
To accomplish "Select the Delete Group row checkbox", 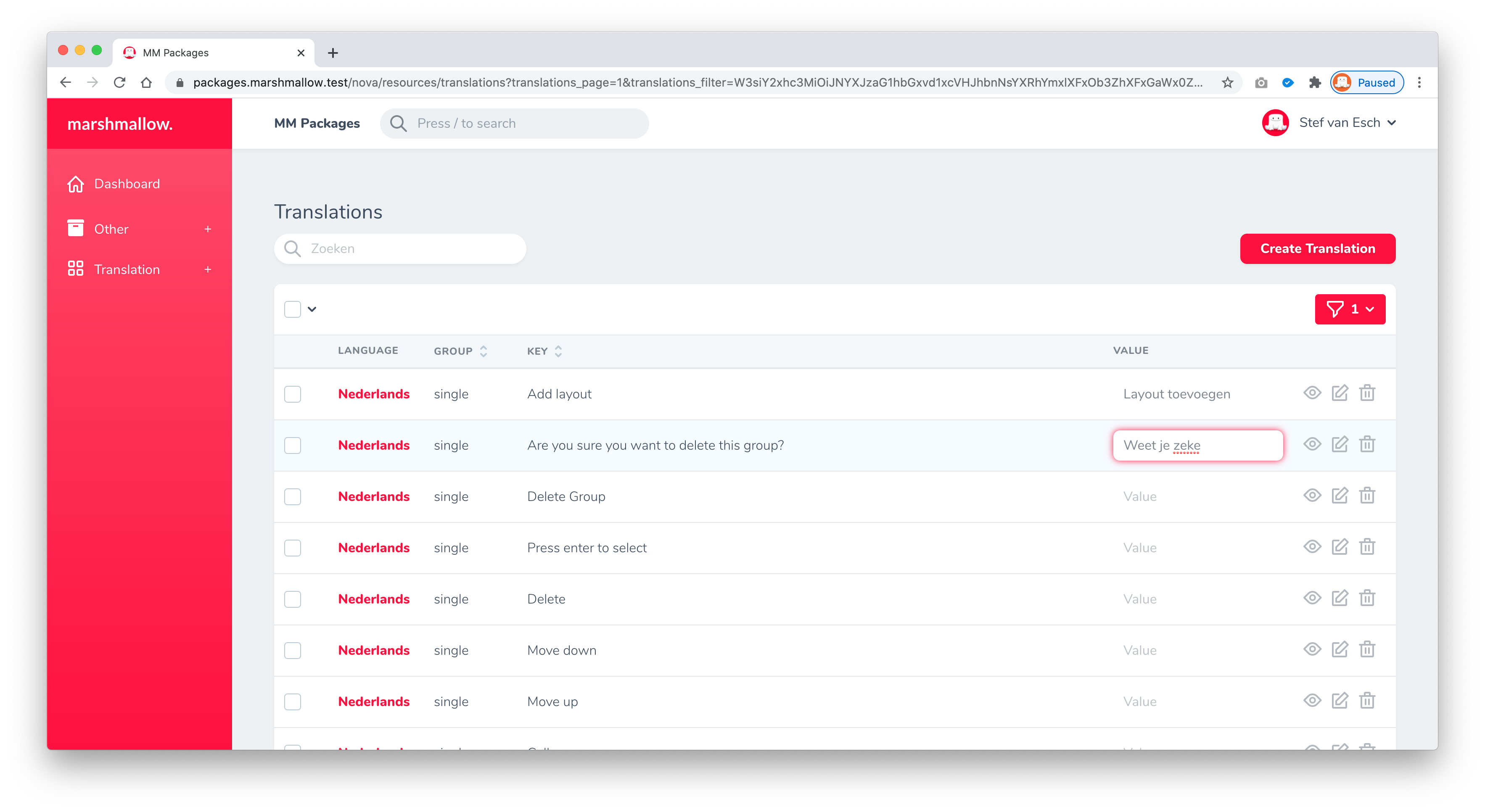I will (x=292, y=496).
